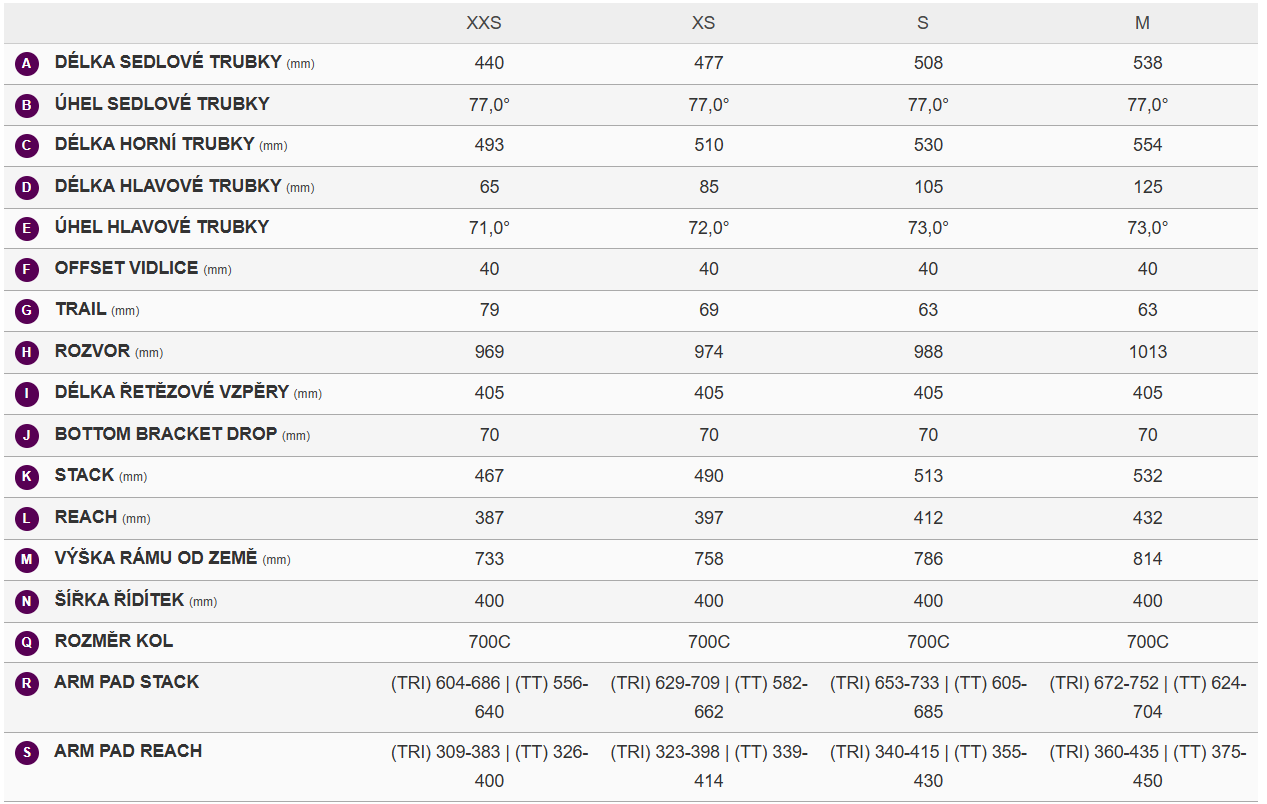Click the purple E badge icon
Screen dimensions: 1267x804
pyautogui.click(x=28, y=229)
